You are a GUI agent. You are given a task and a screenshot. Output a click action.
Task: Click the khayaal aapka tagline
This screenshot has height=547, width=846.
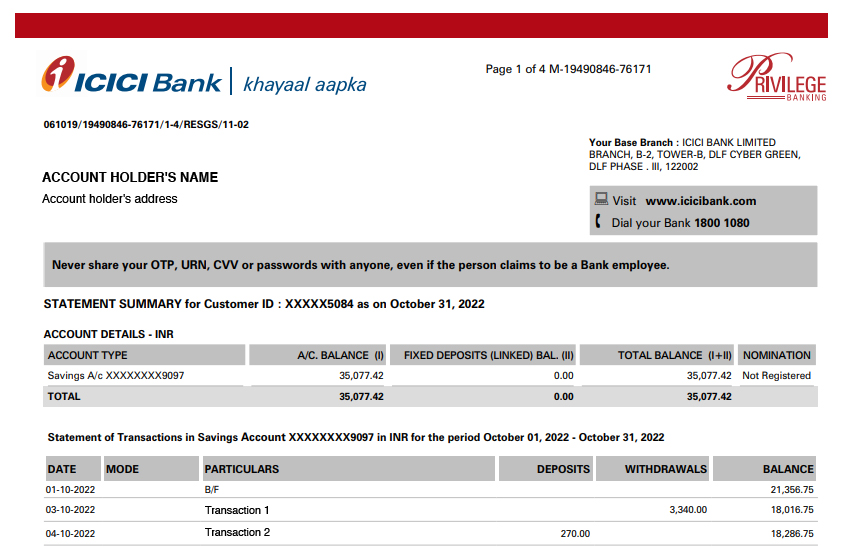pyautogui.click(x=304, y=85)
